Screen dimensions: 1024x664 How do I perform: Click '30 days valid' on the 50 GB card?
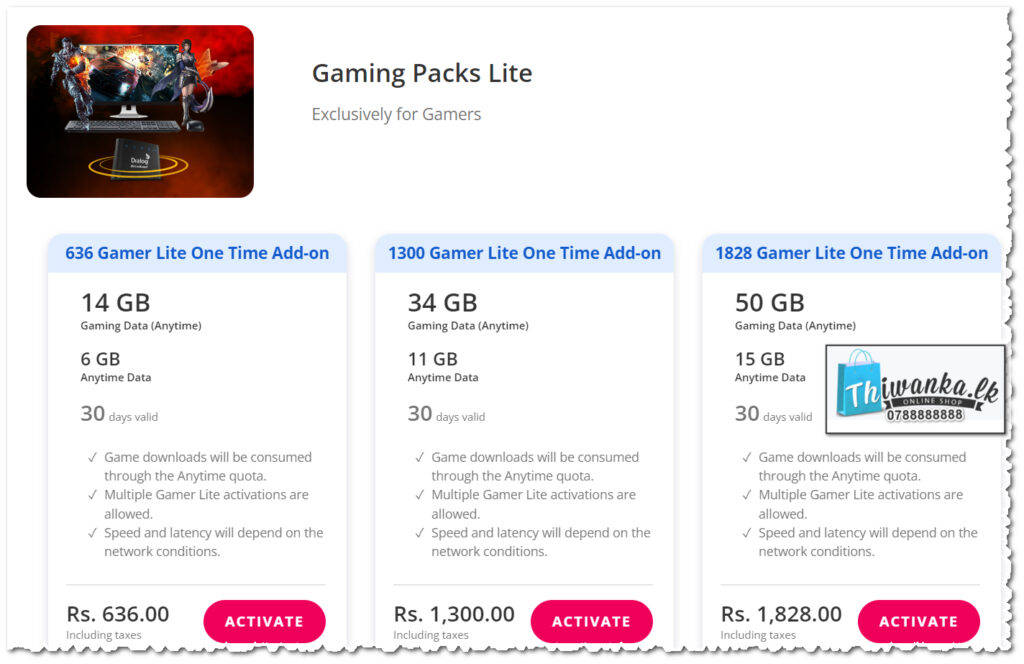point(774,415)
